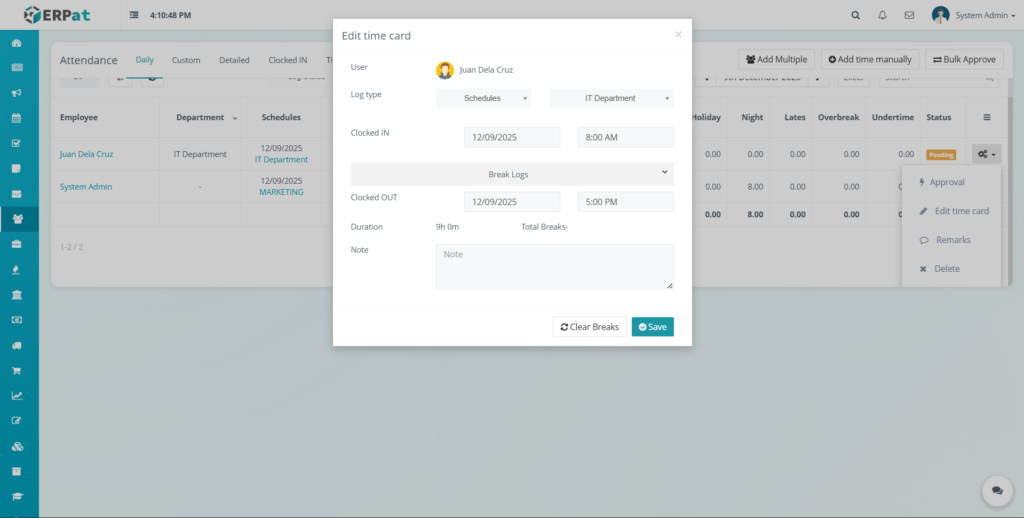The image size is (1024, 518).
Task: Open the System Admin user menu
Action: coord(973,15)
